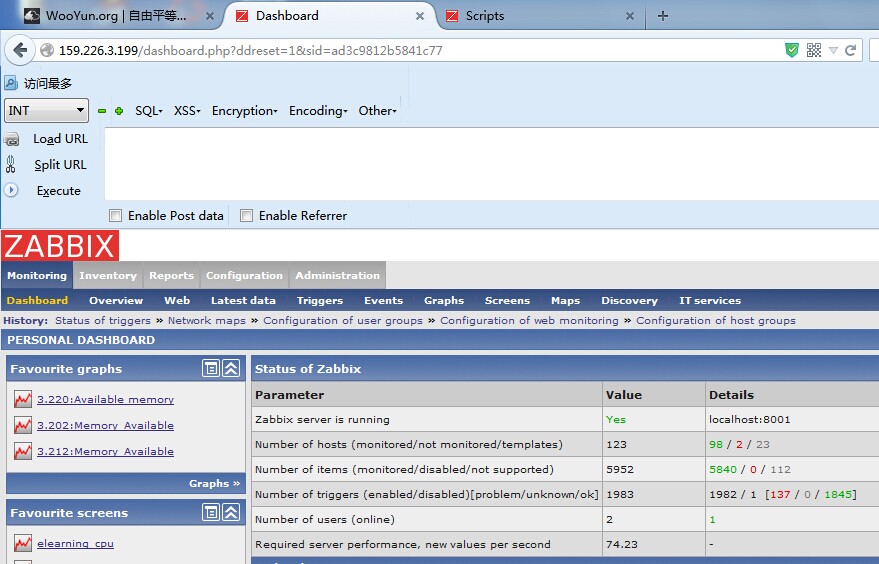Open the QR code icon in address bar
Screen dimensions: 879x564
813,50
